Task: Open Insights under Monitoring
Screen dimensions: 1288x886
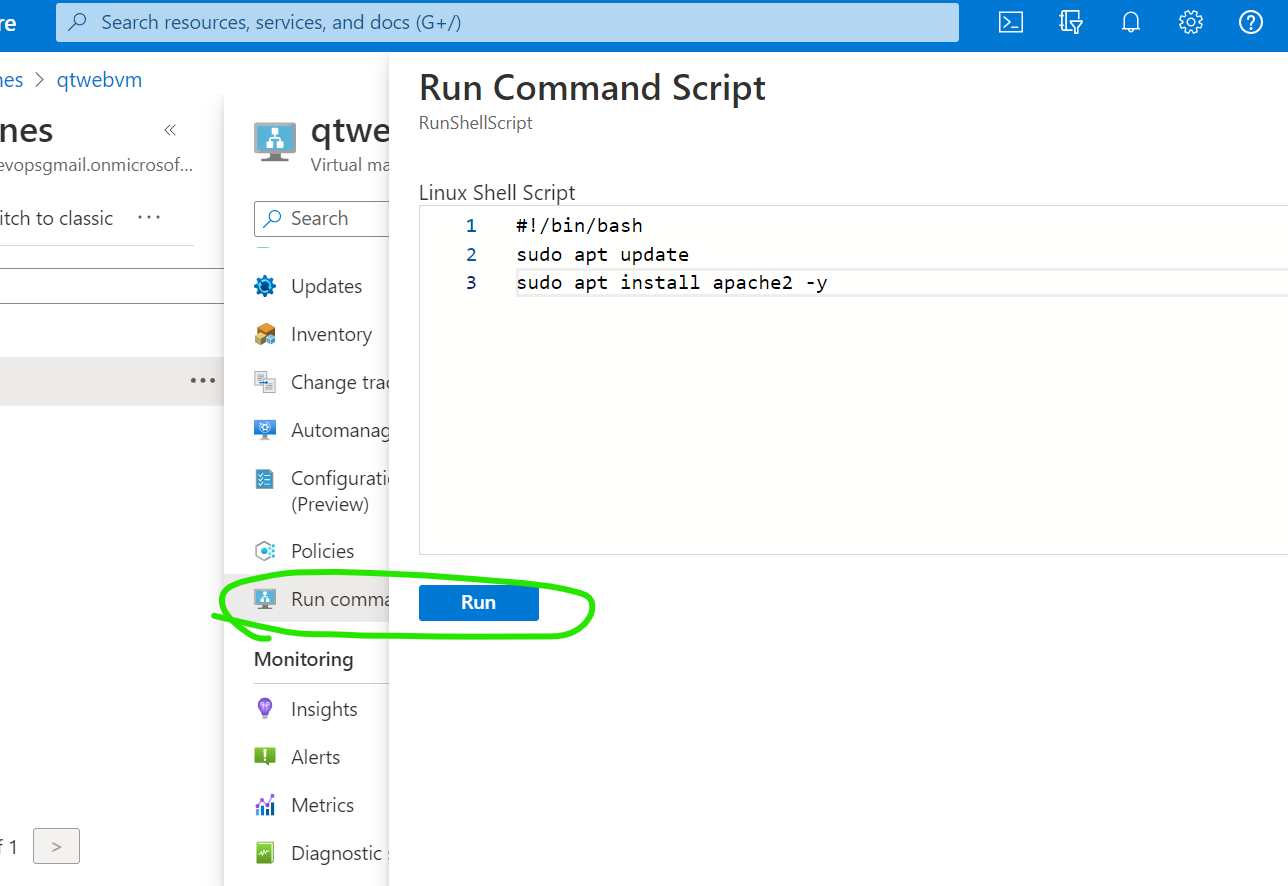Action: (x=324, y=709)
